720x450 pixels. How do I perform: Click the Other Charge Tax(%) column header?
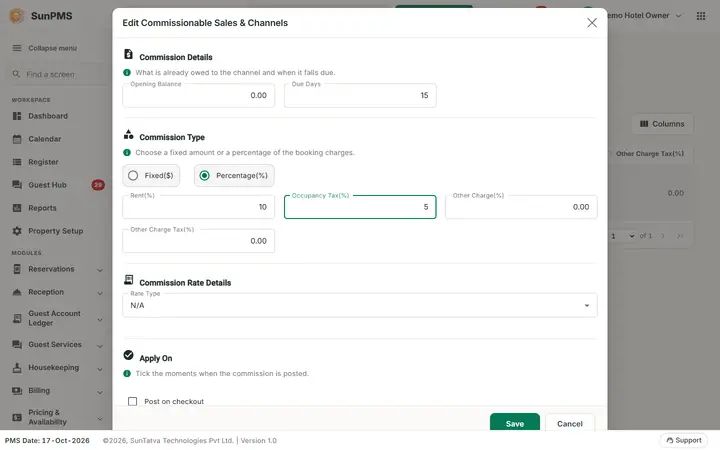[650, 154]
